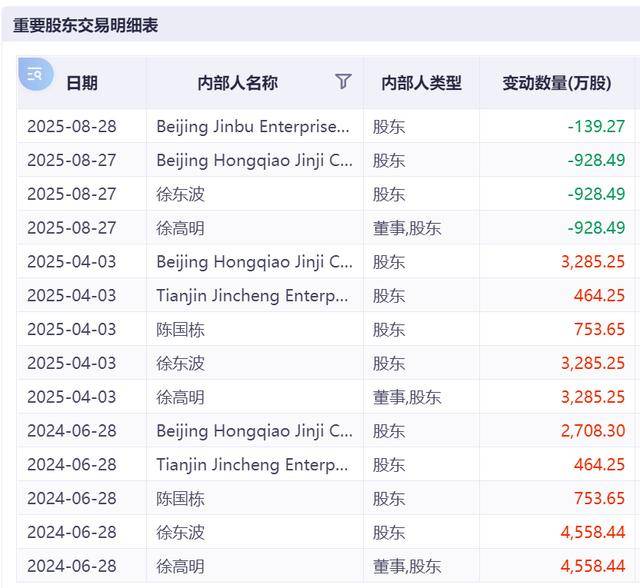Open the filter icon beside 内部人名称
This screenshot has height=588, width=640.
pos(343,81)
